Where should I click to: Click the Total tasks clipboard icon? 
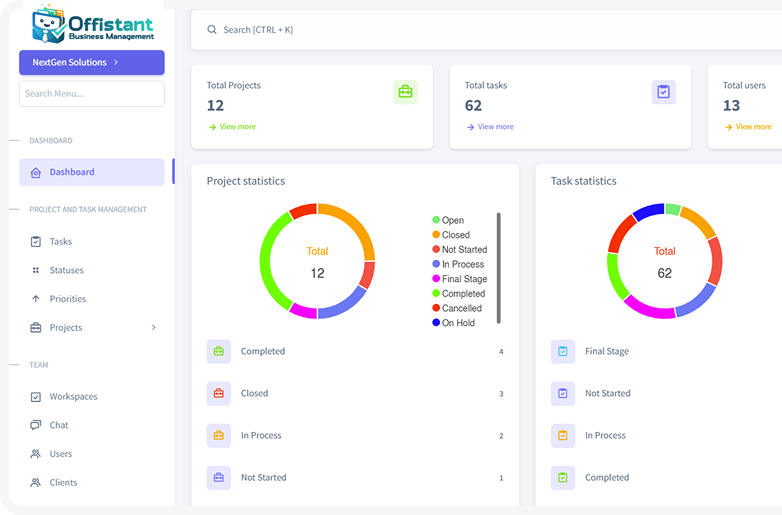(x=663, y=92)
